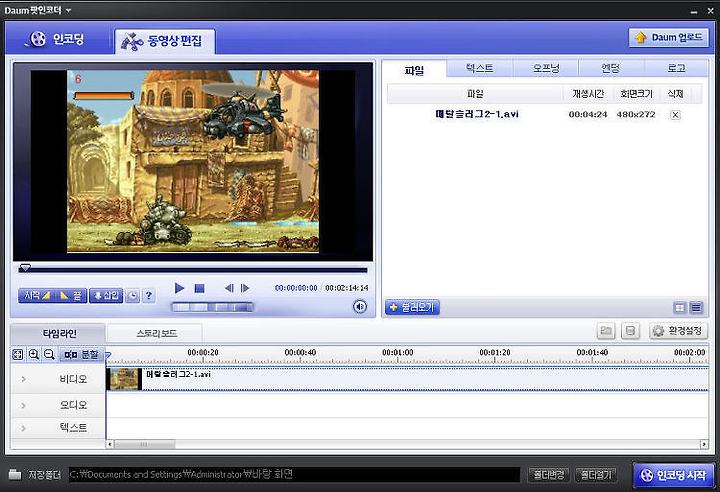Step forward one frame
Screen dimensions: 720x492
(245, 288)
